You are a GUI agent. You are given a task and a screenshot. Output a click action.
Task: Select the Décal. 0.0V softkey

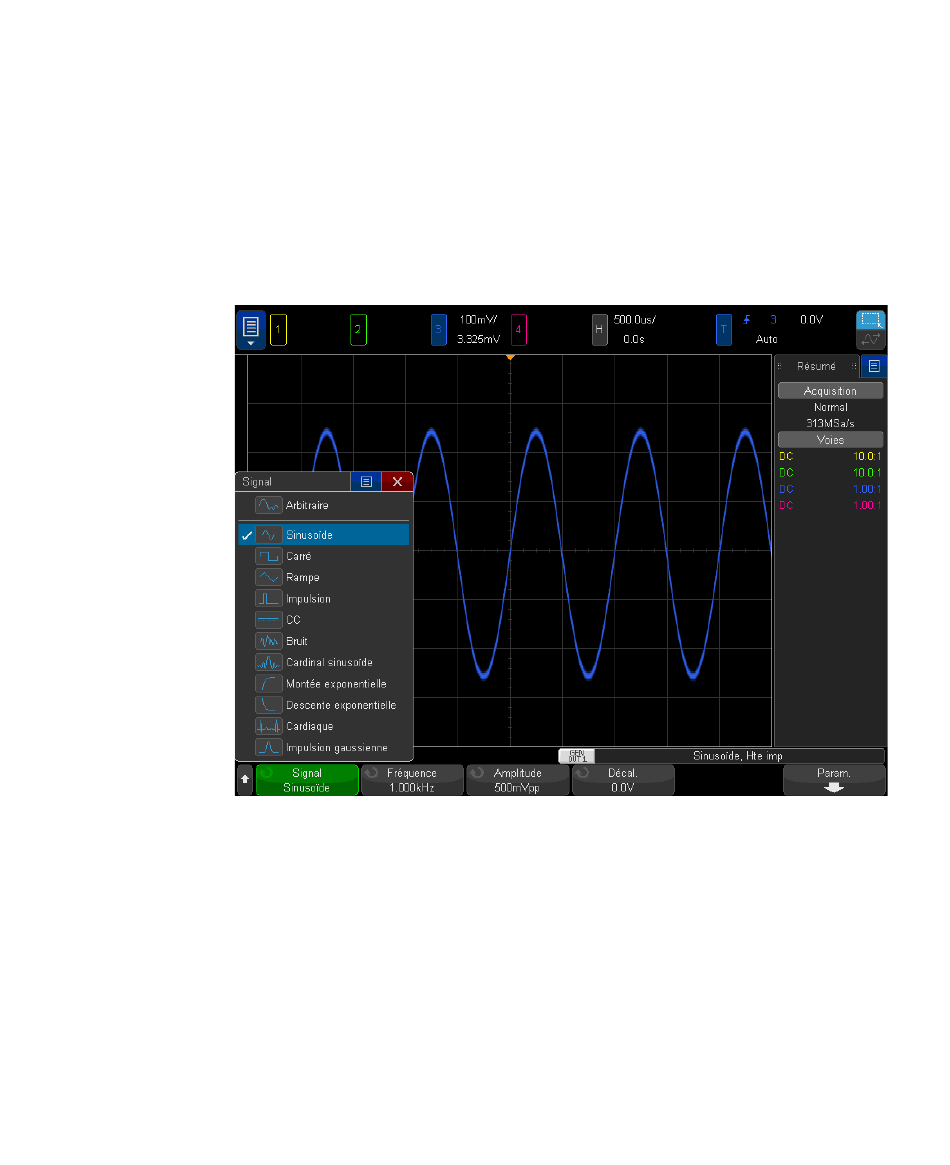tap(623, 780)
